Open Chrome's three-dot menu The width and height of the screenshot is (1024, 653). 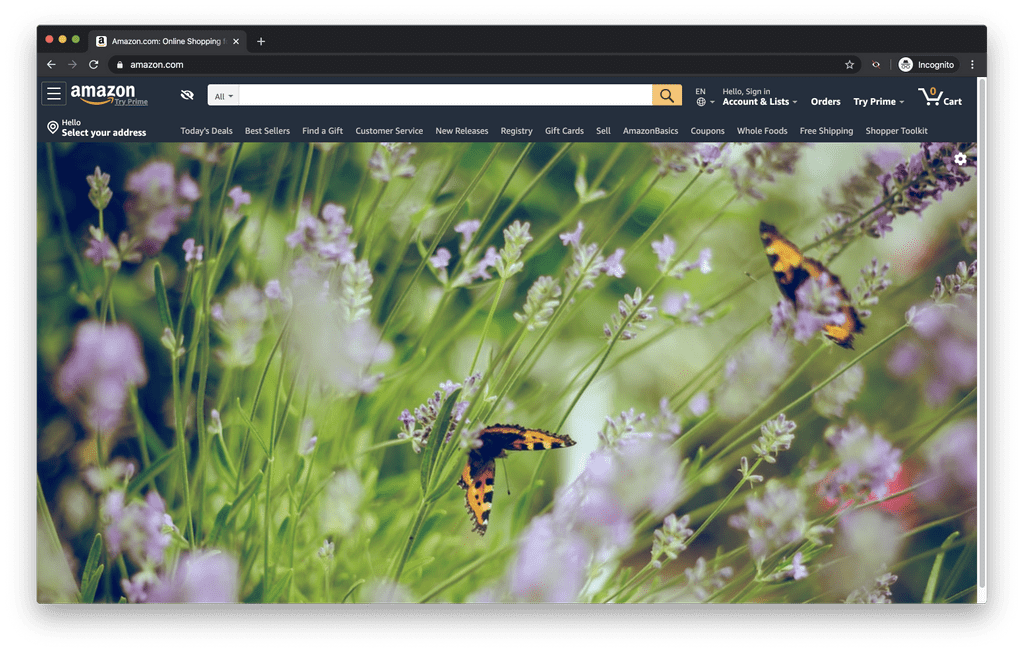click(972, 65)
